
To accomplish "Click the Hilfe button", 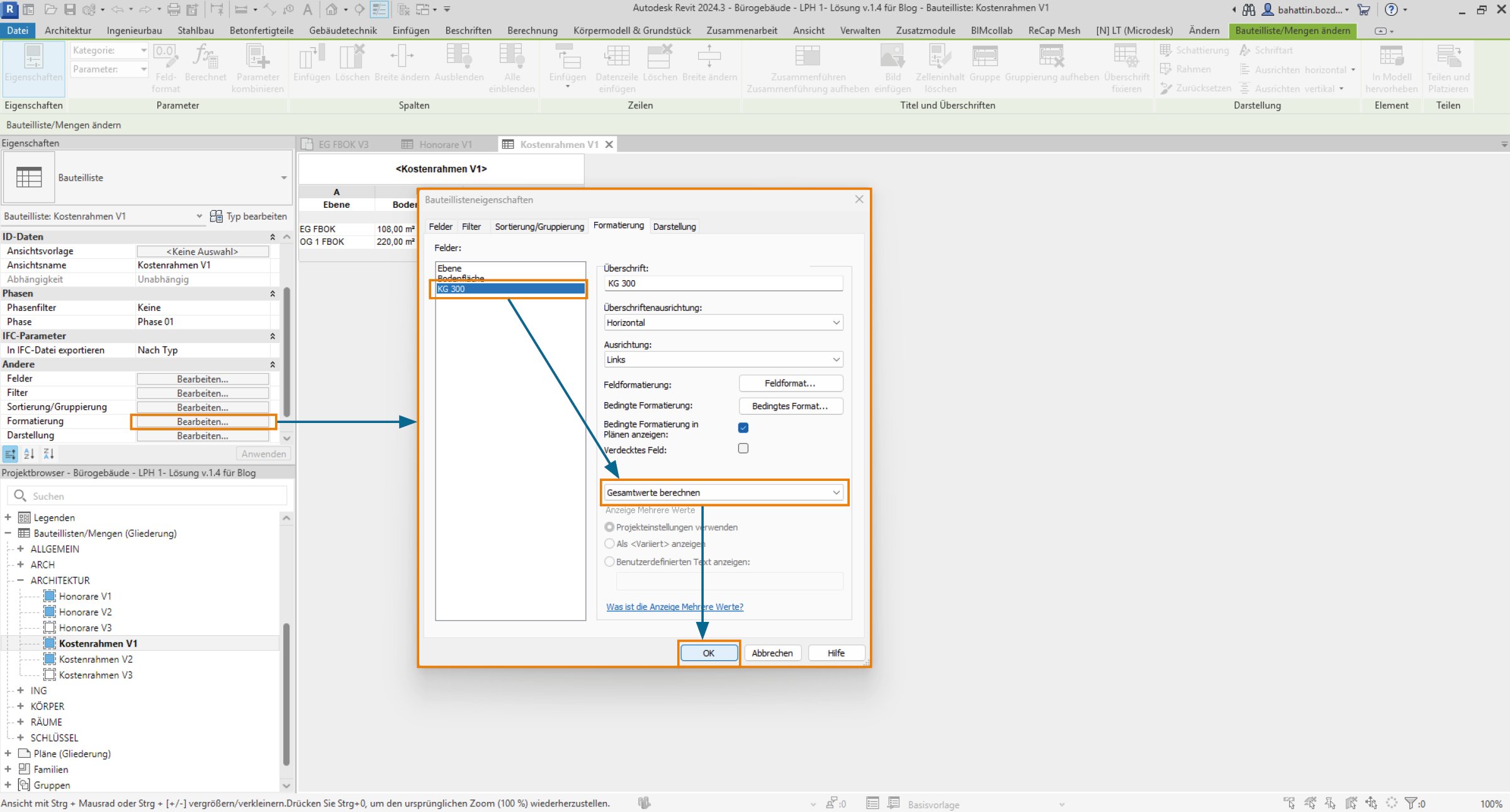I will 836,653.
